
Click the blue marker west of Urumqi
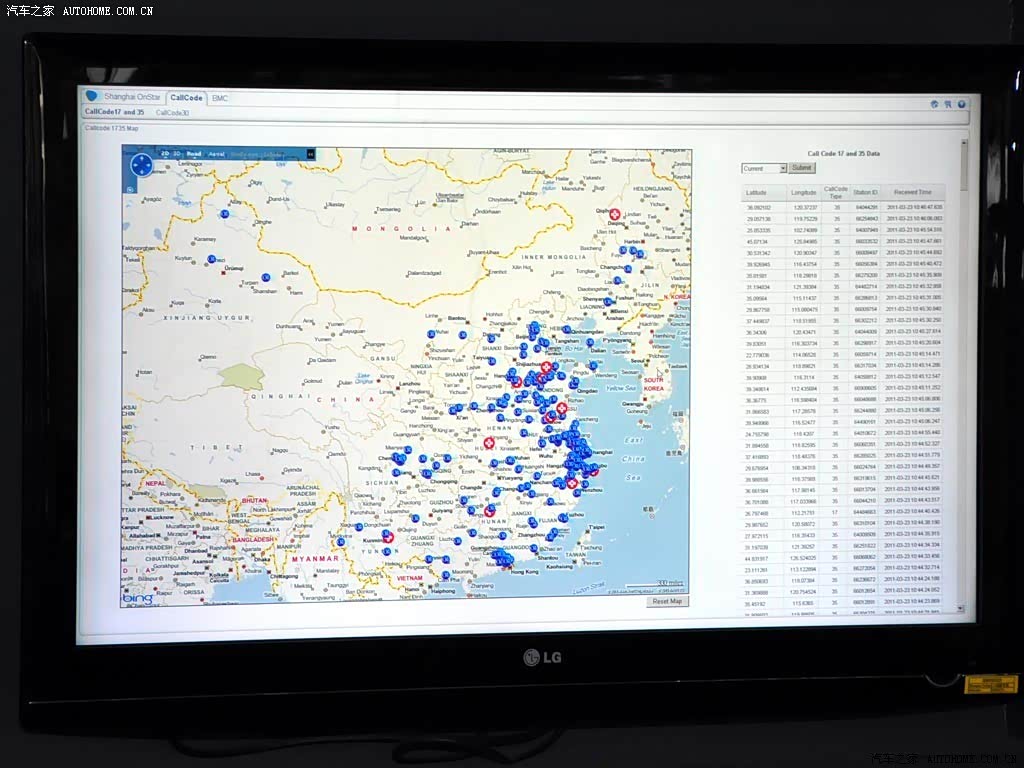(x=212, y=259)
